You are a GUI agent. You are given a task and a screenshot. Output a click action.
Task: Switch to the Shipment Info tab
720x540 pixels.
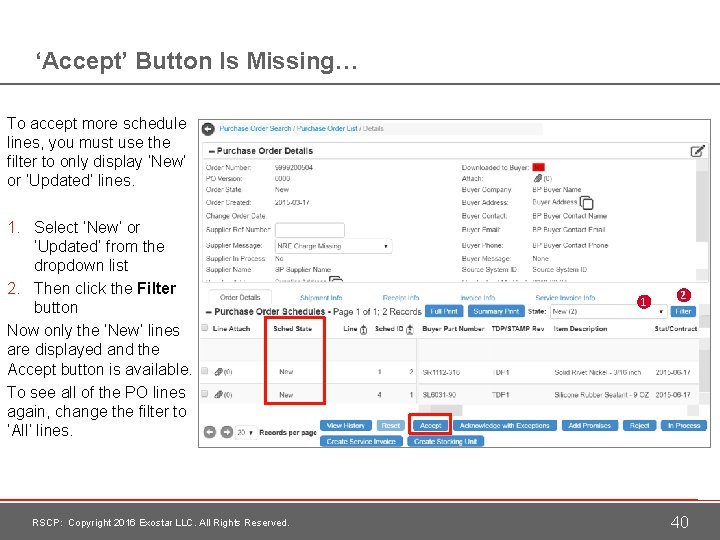tap(321, 298)
